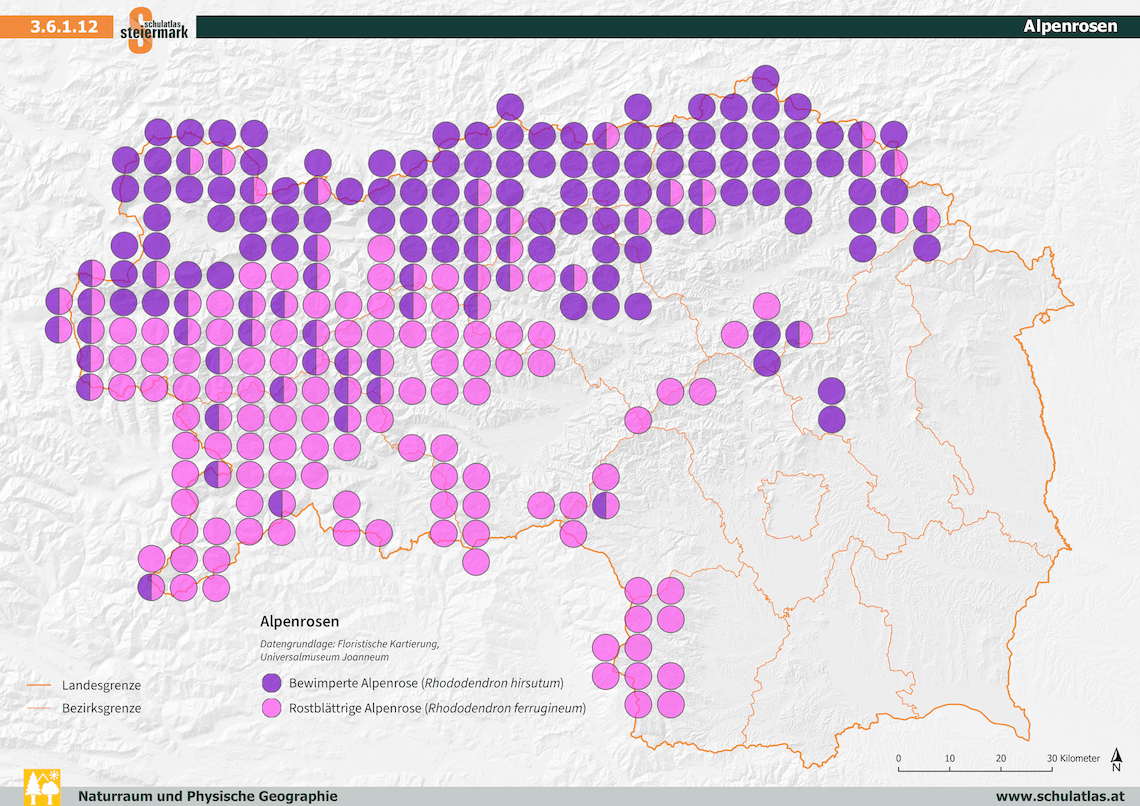Click the 3.6.1.12 map number label
This screenshot has width=1140, height=806.
click(64, 27)
